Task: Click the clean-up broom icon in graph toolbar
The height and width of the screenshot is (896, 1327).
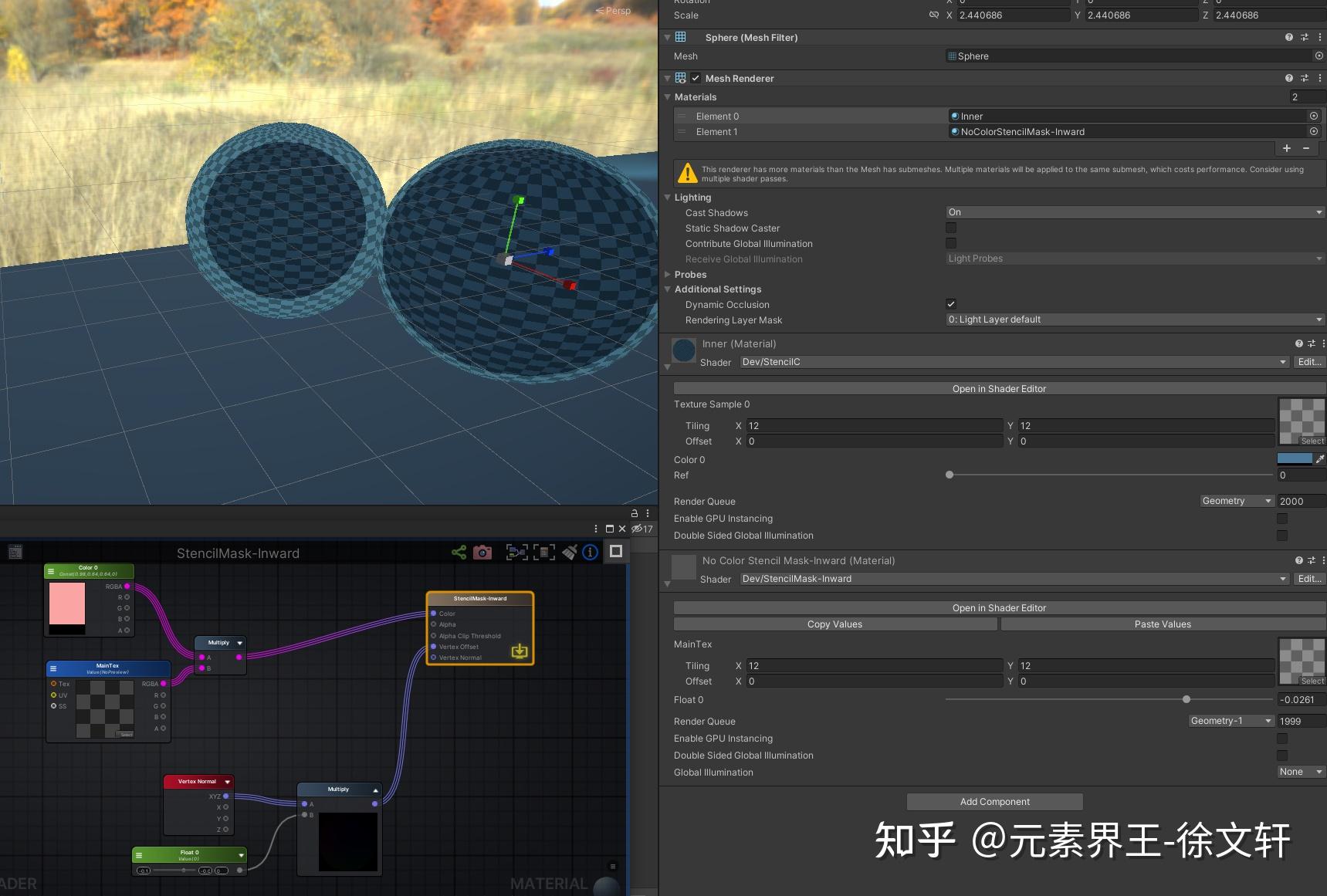Action: 570,552
